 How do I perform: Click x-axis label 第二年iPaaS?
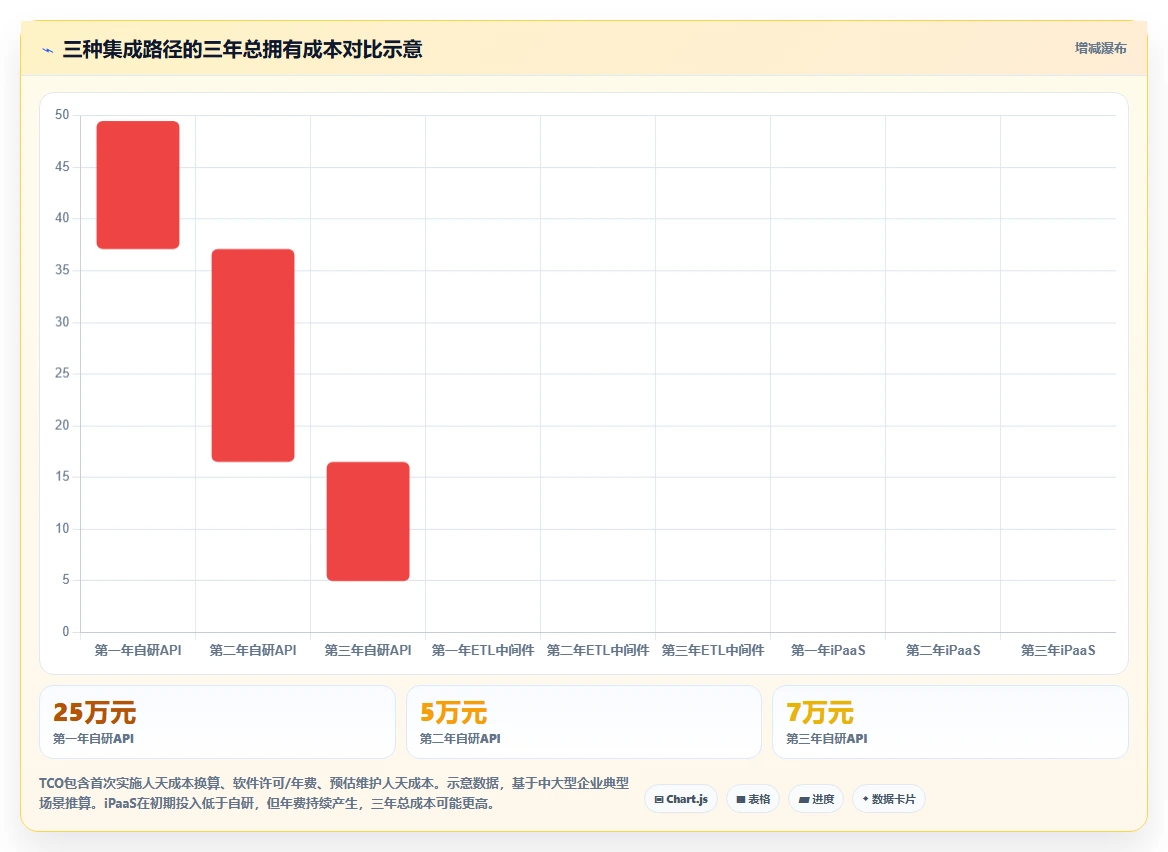point(943,650)
